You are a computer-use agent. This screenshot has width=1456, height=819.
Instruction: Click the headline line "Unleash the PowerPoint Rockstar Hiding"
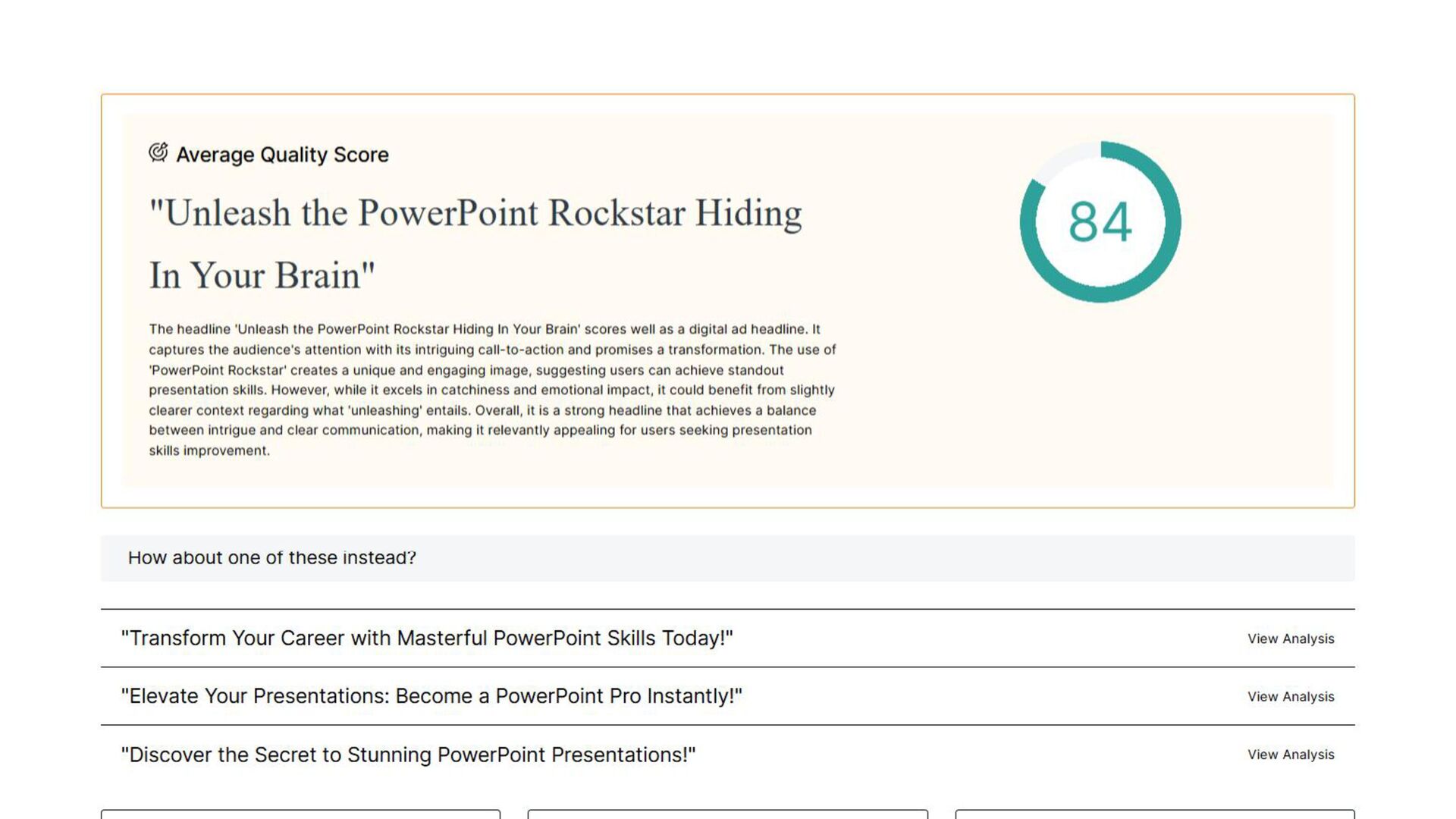click(475, 213)
